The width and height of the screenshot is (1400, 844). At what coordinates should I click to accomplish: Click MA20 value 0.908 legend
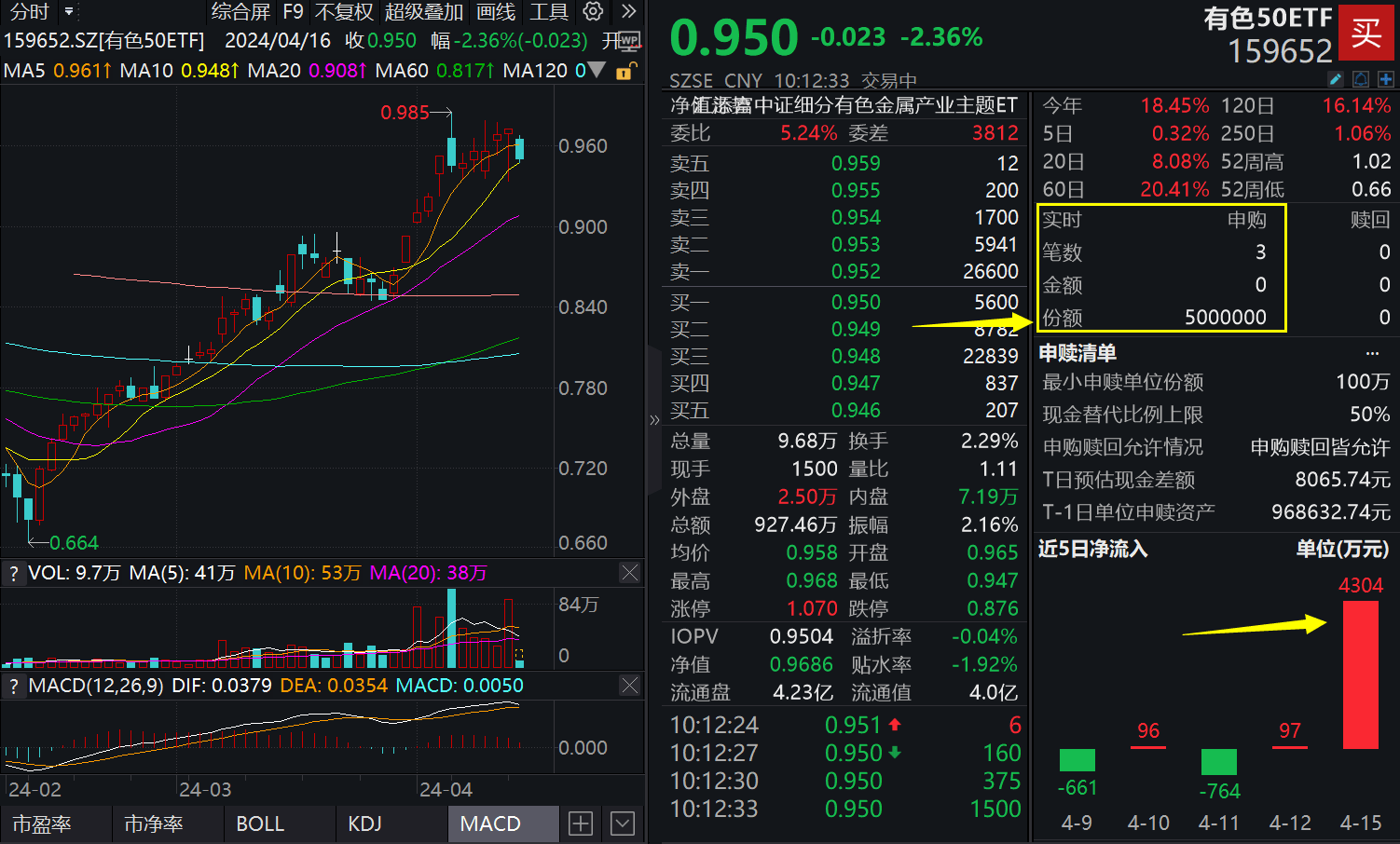click(x=337, y=70)
